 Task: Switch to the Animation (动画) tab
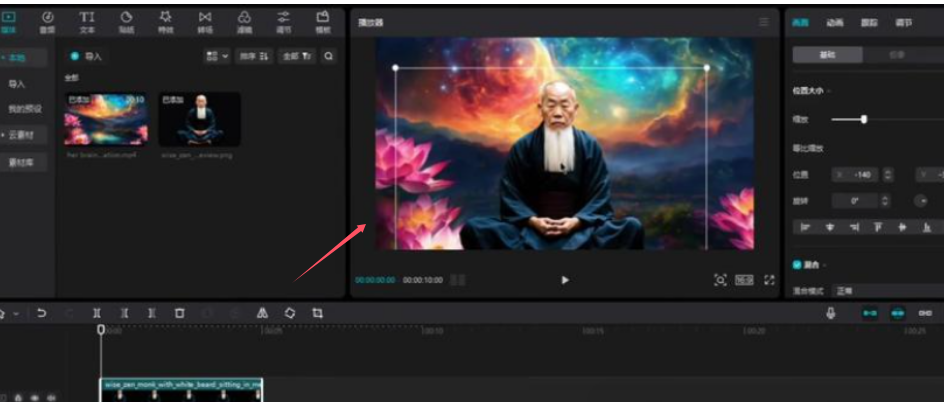[835, 22]
